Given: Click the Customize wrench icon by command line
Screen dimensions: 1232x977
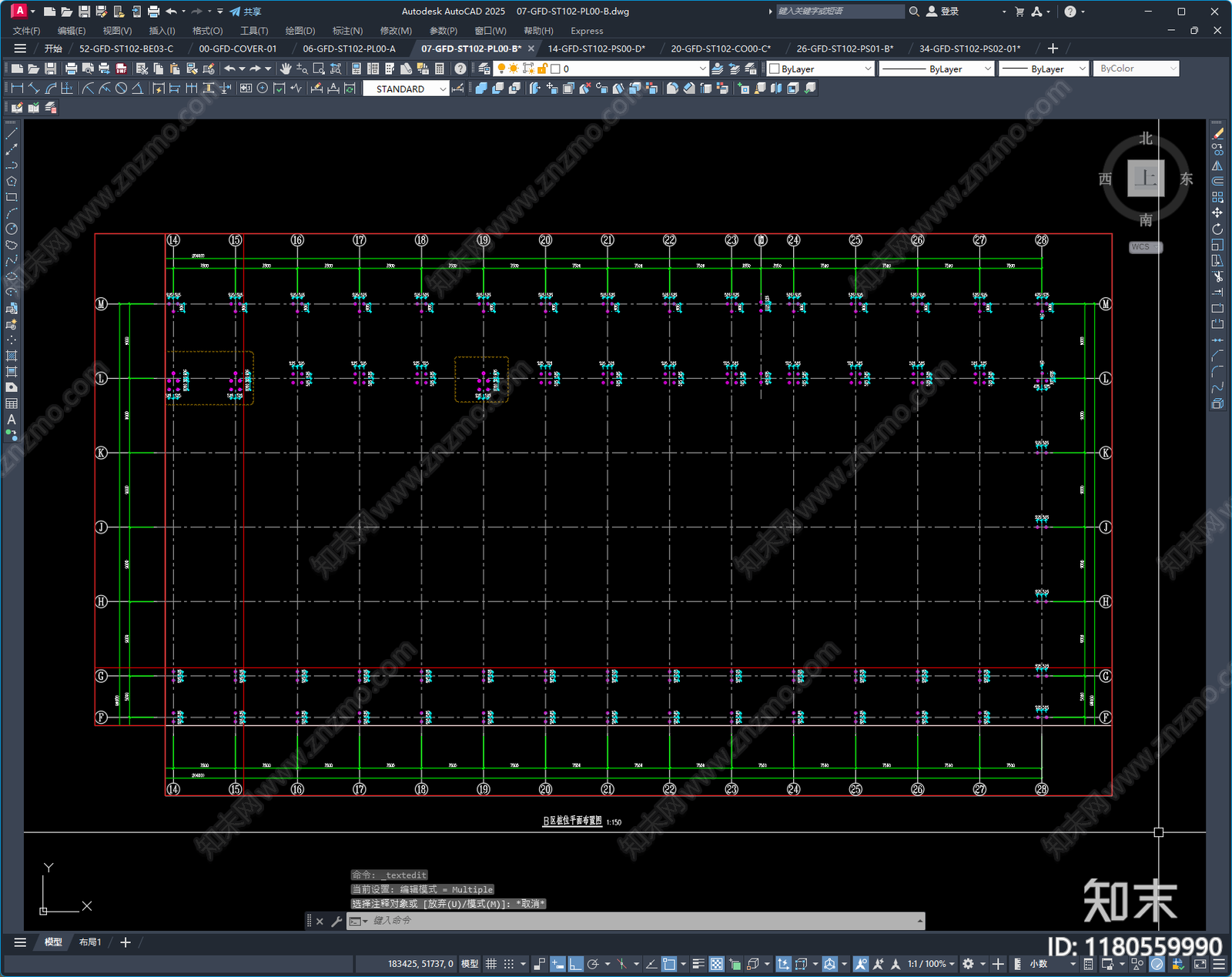Looking at the screenshot, I should tap(336, 921).
